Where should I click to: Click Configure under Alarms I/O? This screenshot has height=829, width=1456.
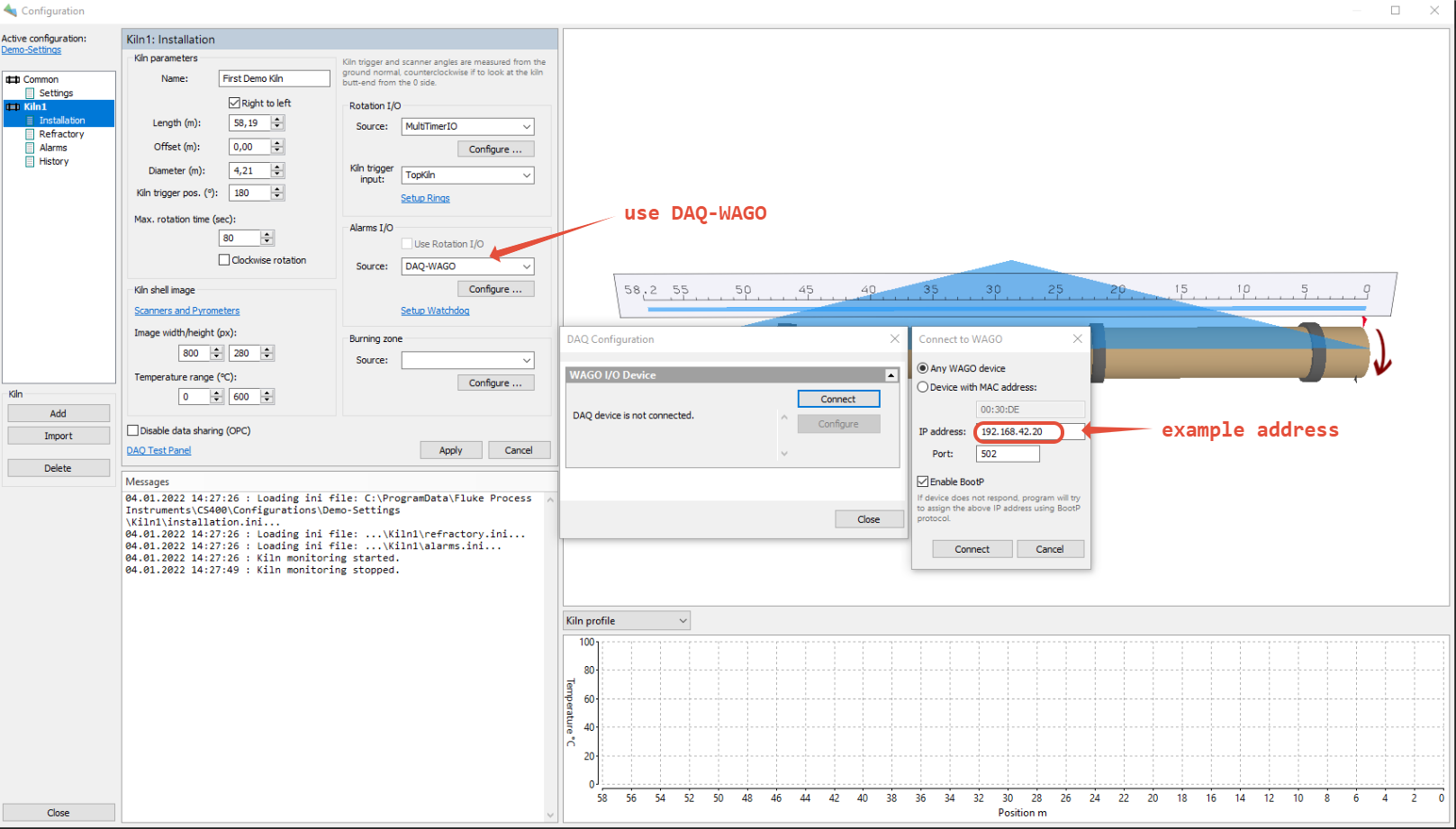pyautogui.click(x=495, y=289)
